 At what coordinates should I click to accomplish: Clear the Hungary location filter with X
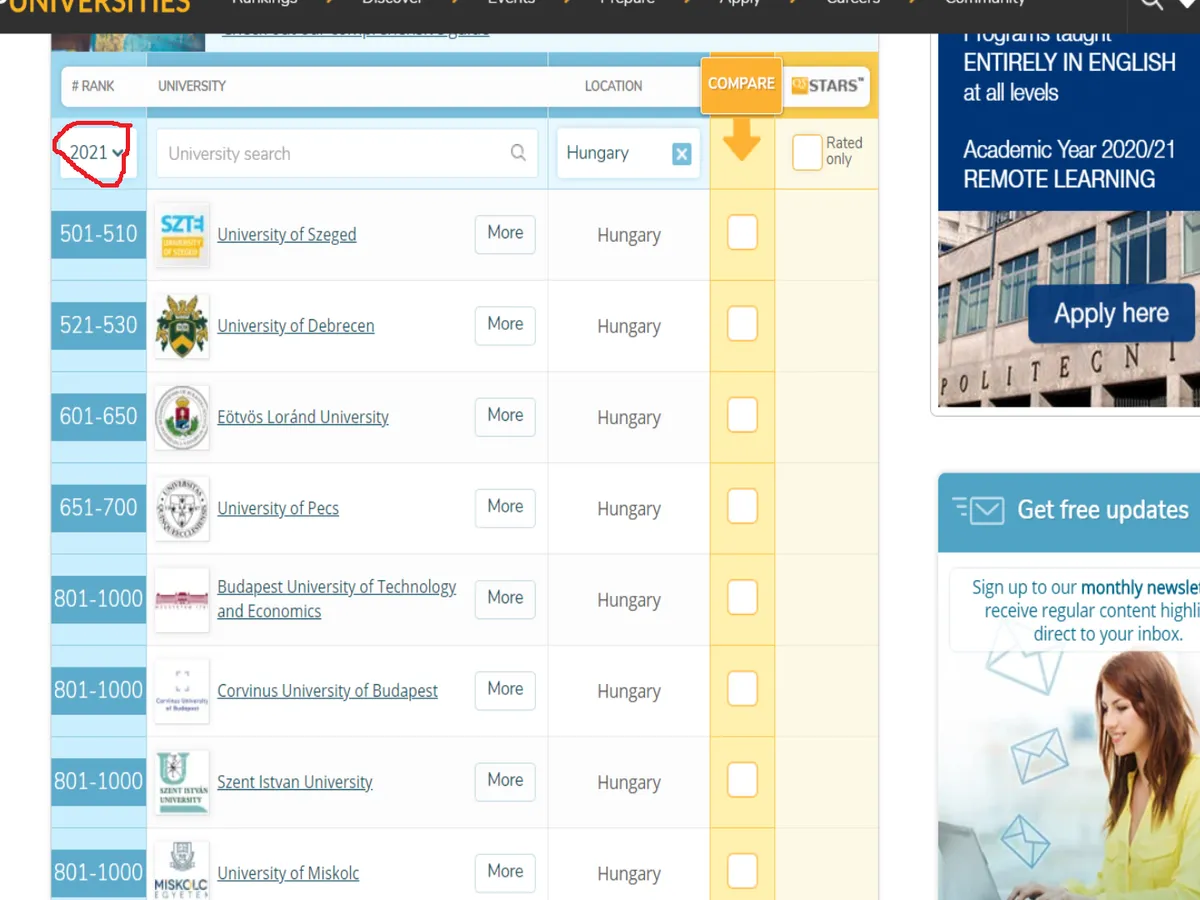[681, 154]
